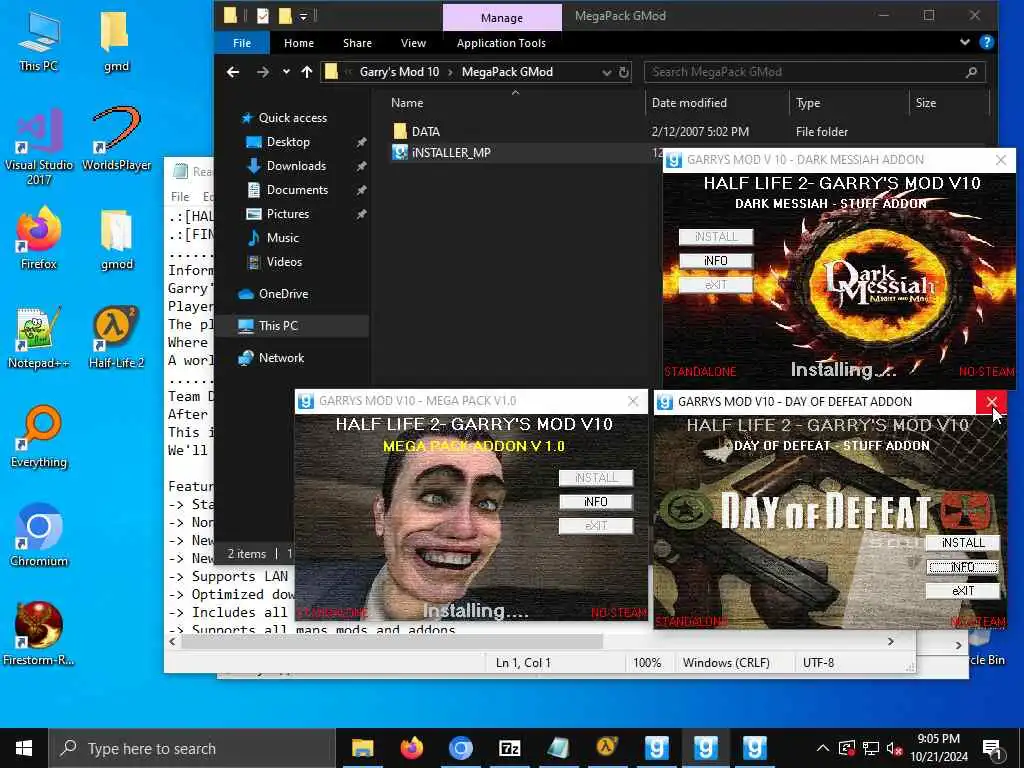
Task: Open Quick Access toolbar customize dropdown
Action: point(304,16)
